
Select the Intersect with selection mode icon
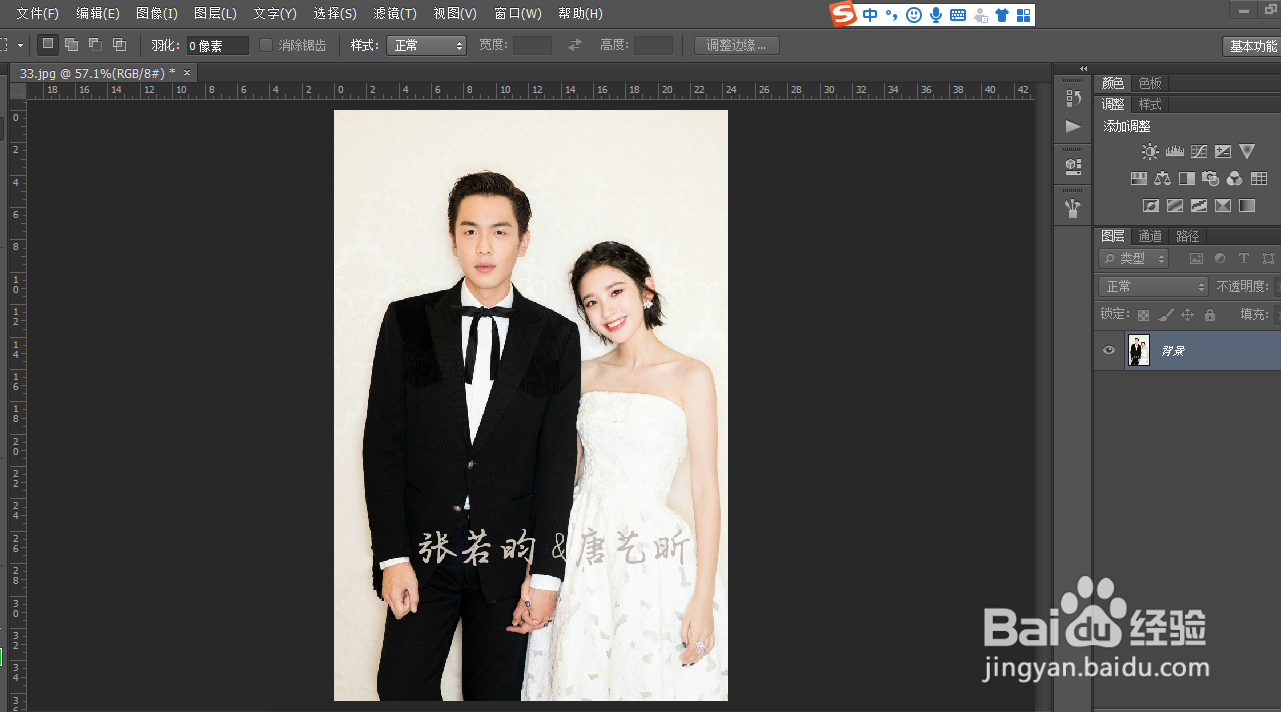pyautogui.click(x=120, y=45)
